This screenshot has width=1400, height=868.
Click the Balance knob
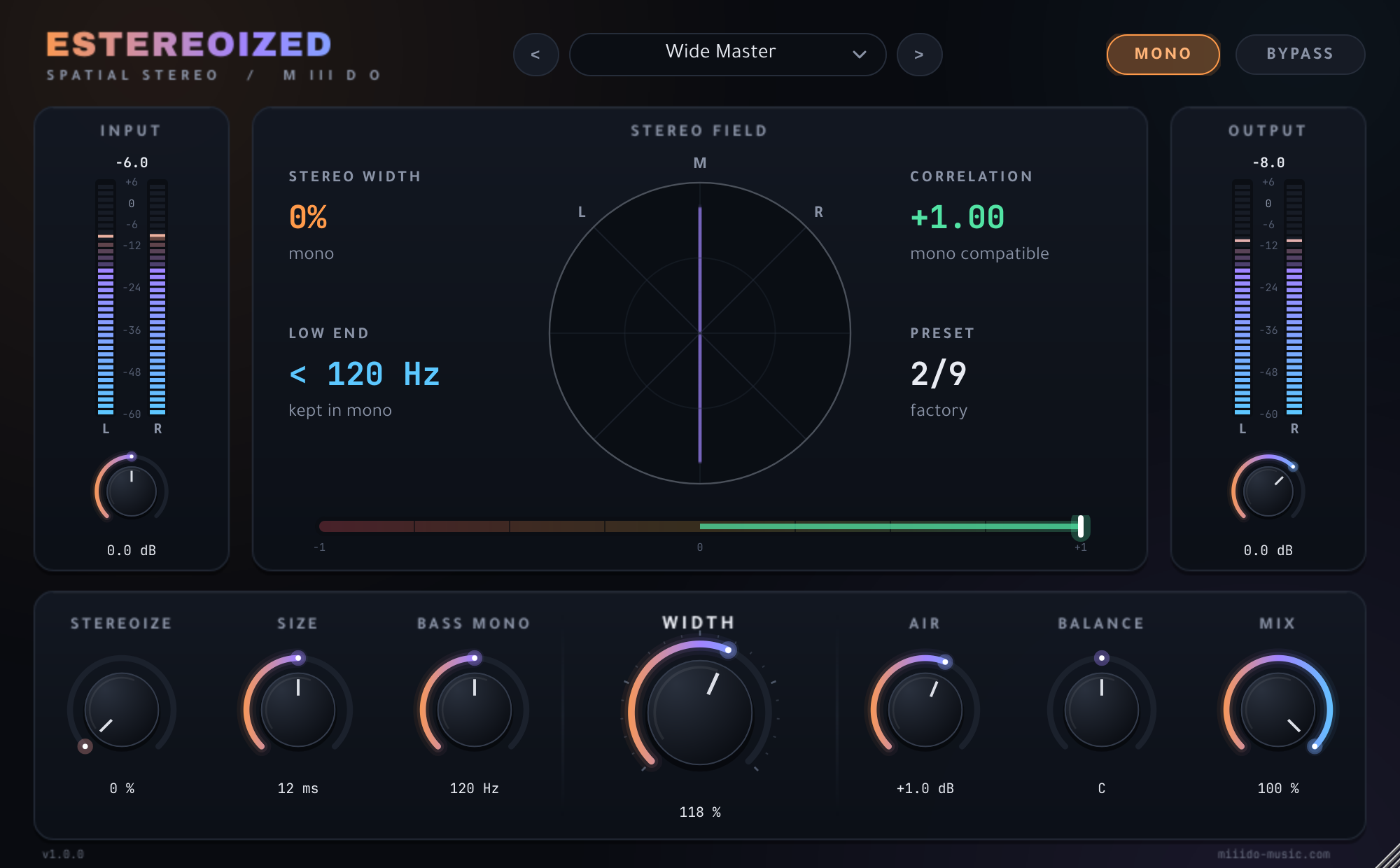coord(1102,710)
